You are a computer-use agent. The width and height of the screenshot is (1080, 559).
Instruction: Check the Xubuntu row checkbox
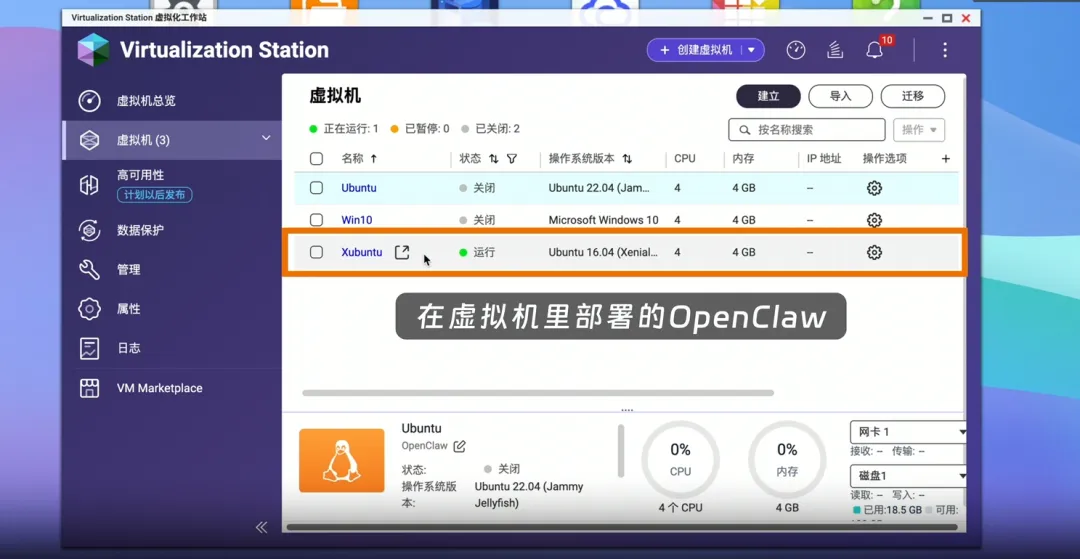tap(316, 252)
